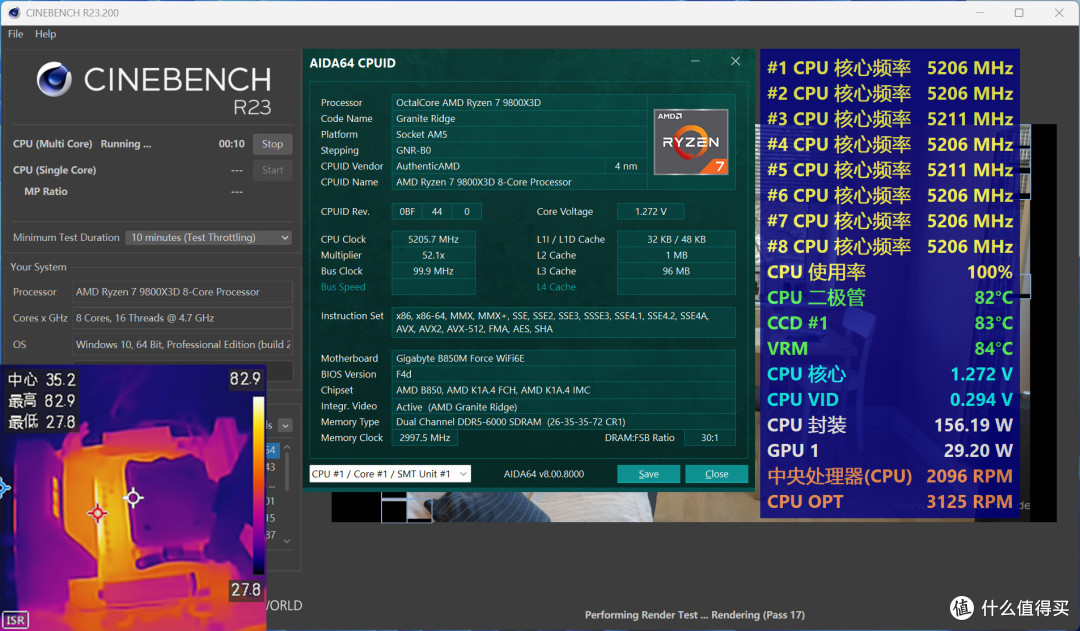The height and width of the screenshot is (631, 1080).
Task: Open the File menu in Cinebench
Action: click(x=16, y=34)
